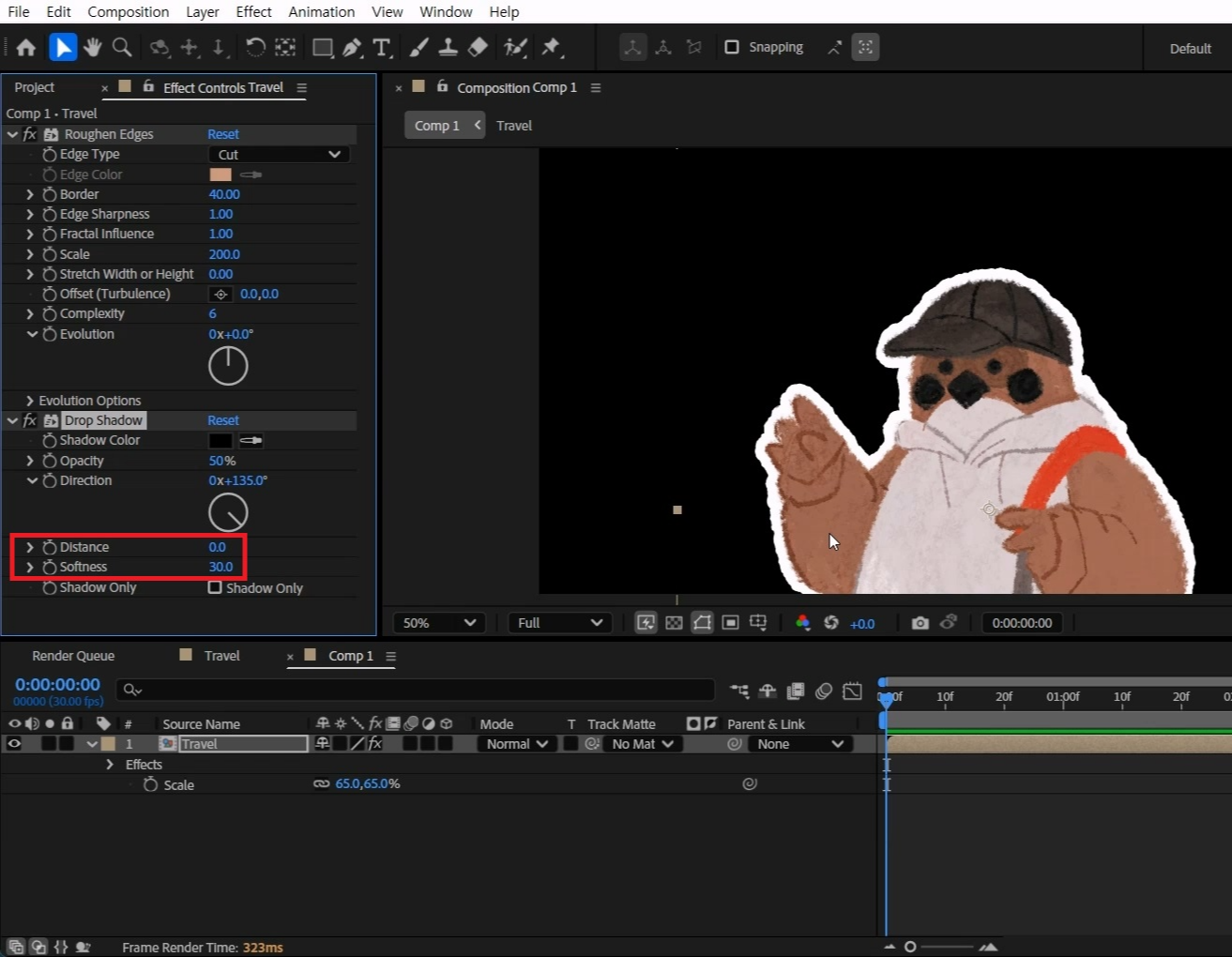Click the Graph Editor icon in timeline
Screen dimensions: 1232x957
click(x=852, y=691)
